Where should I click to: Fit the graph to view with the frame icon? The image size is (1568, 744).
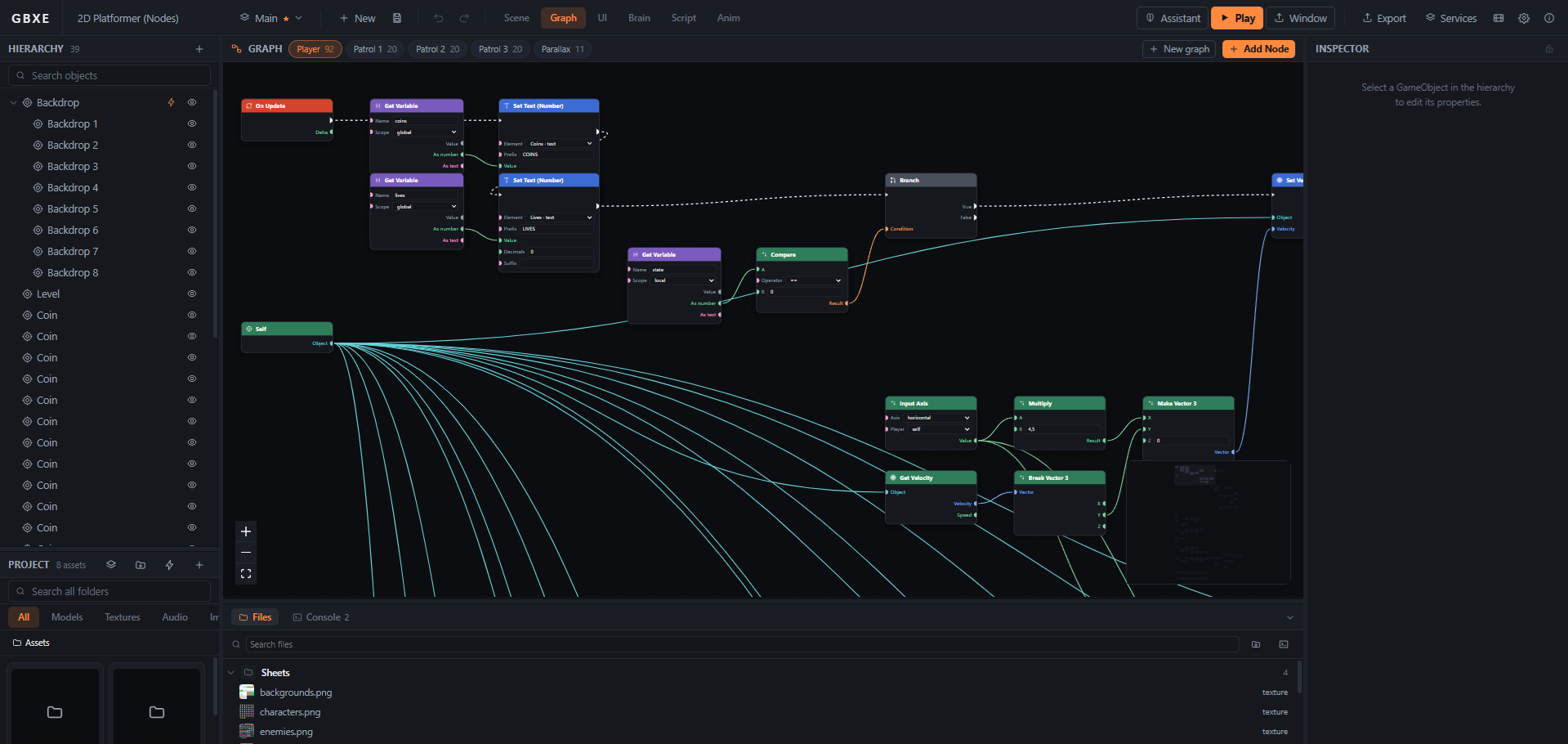(246, 574)
